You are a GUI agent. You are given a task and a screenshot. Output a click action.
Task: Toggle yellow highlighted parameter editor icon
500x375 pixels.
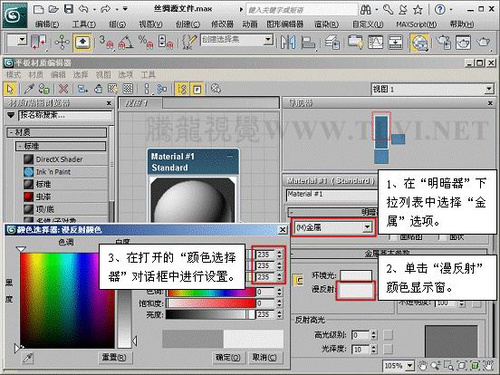(x=197, y=89)
